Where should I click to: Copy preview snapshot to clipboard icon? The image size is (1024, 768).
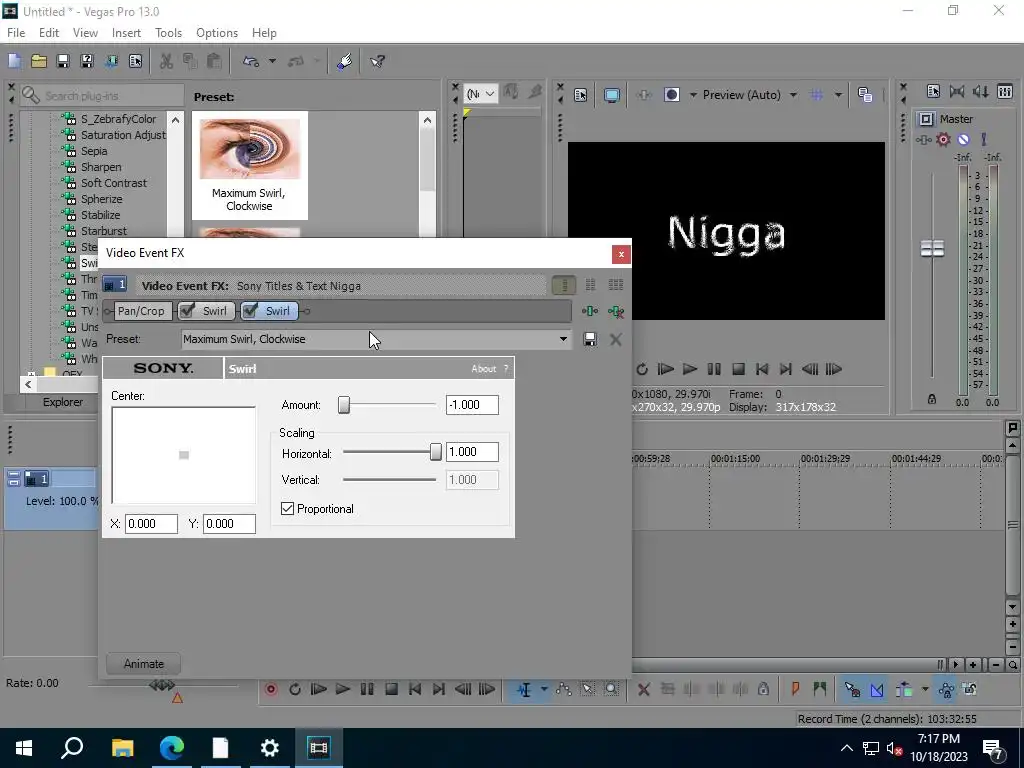865,95
